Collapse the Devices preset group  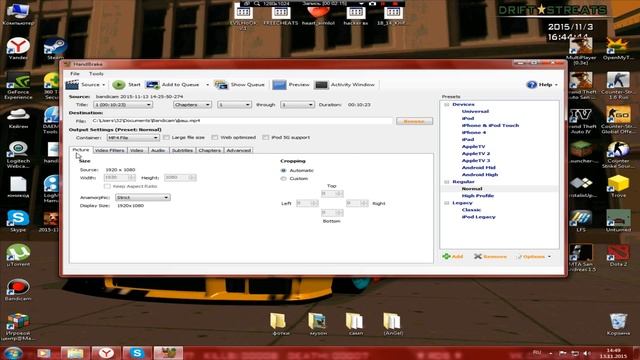click(x=447, y=104)
